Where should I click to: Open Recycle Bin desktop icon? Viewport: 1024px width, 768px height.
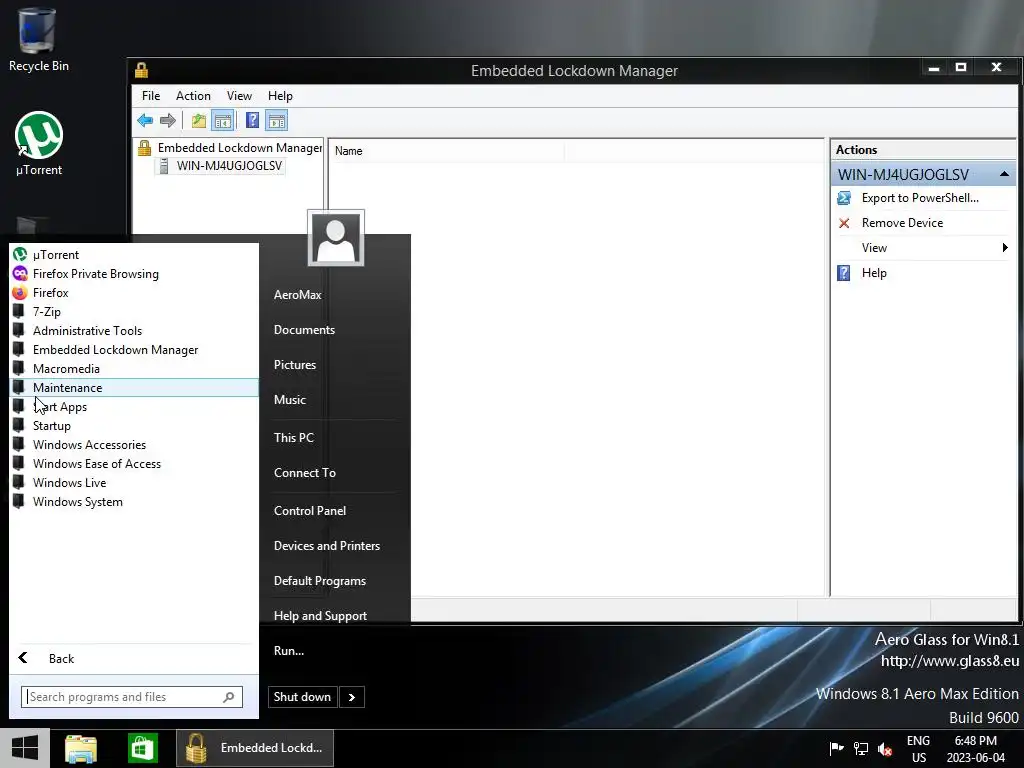coord(38,40)
